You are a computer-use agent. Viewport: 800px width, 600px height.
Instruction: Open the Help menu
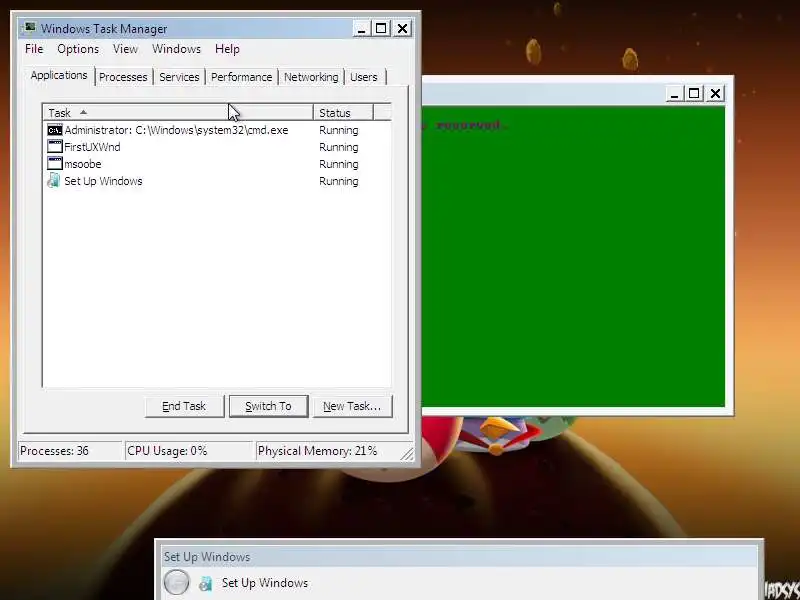227,49
